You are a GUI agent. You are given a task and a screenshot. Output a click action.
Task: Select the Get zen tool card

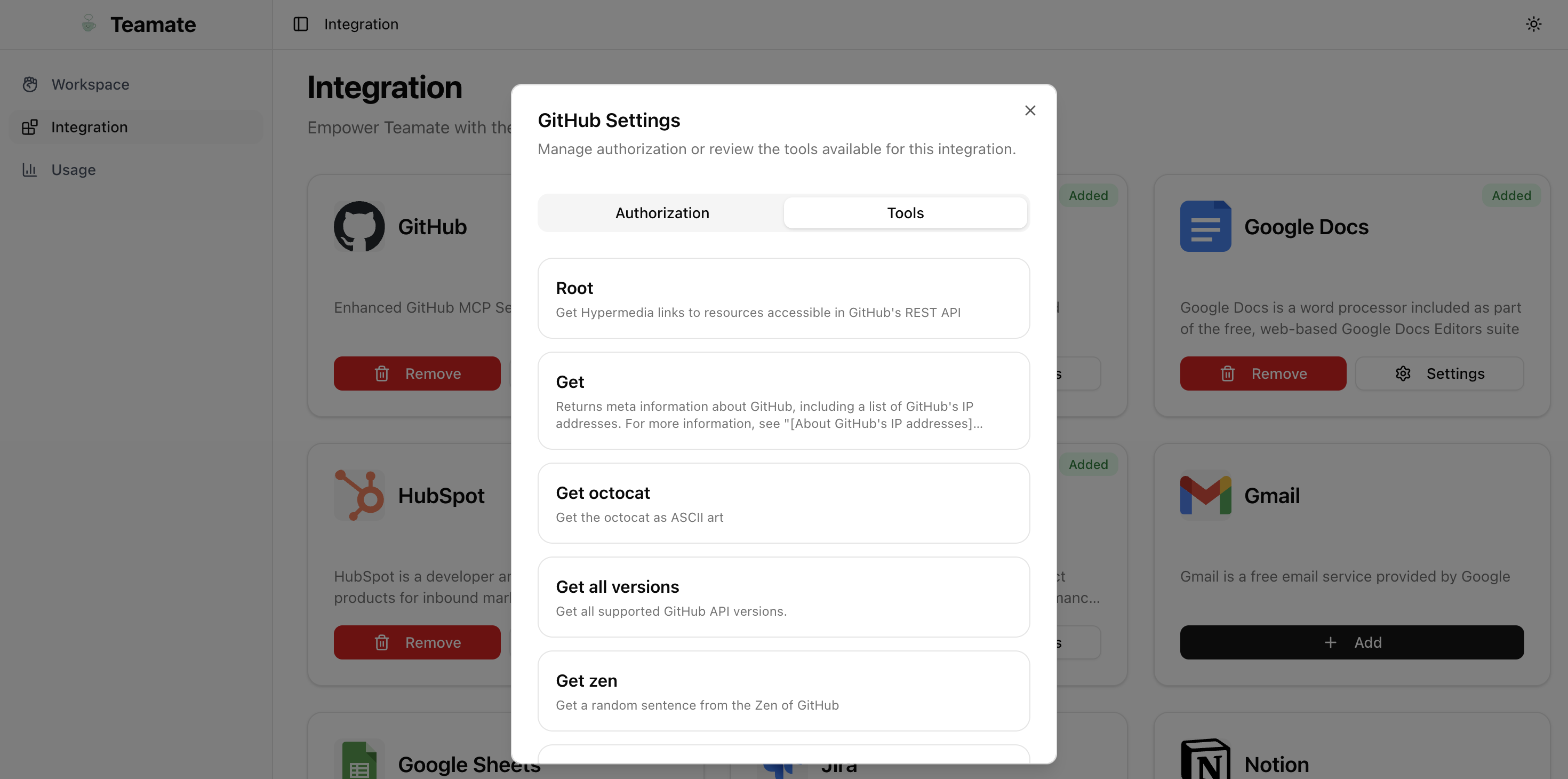tap(783, 690)
